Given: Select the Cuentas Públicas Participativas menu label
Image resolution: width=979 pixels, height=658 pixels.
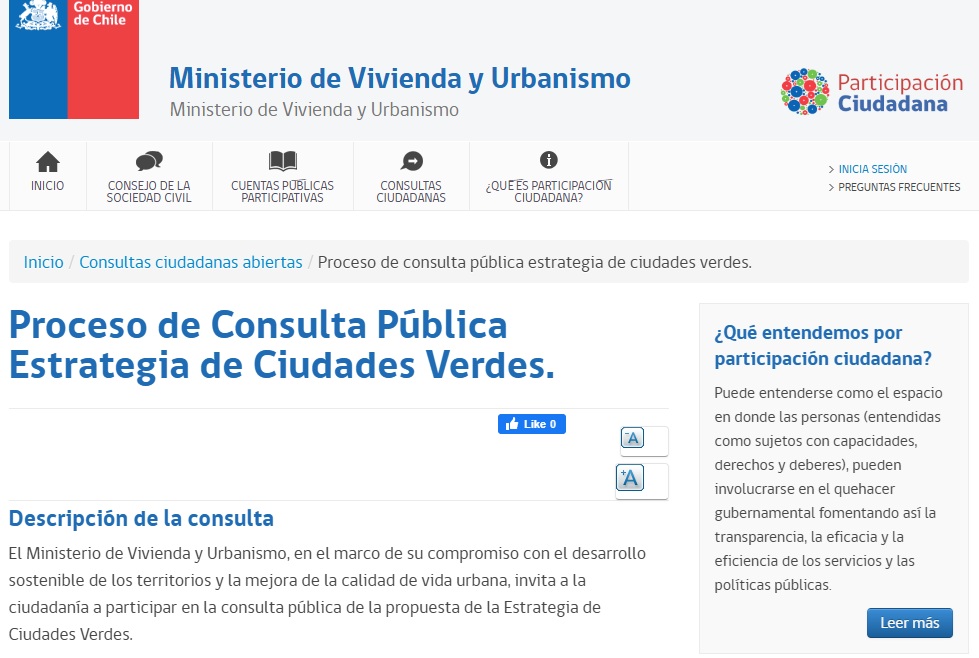Looking at the screenshot, I should coord(283,192).
